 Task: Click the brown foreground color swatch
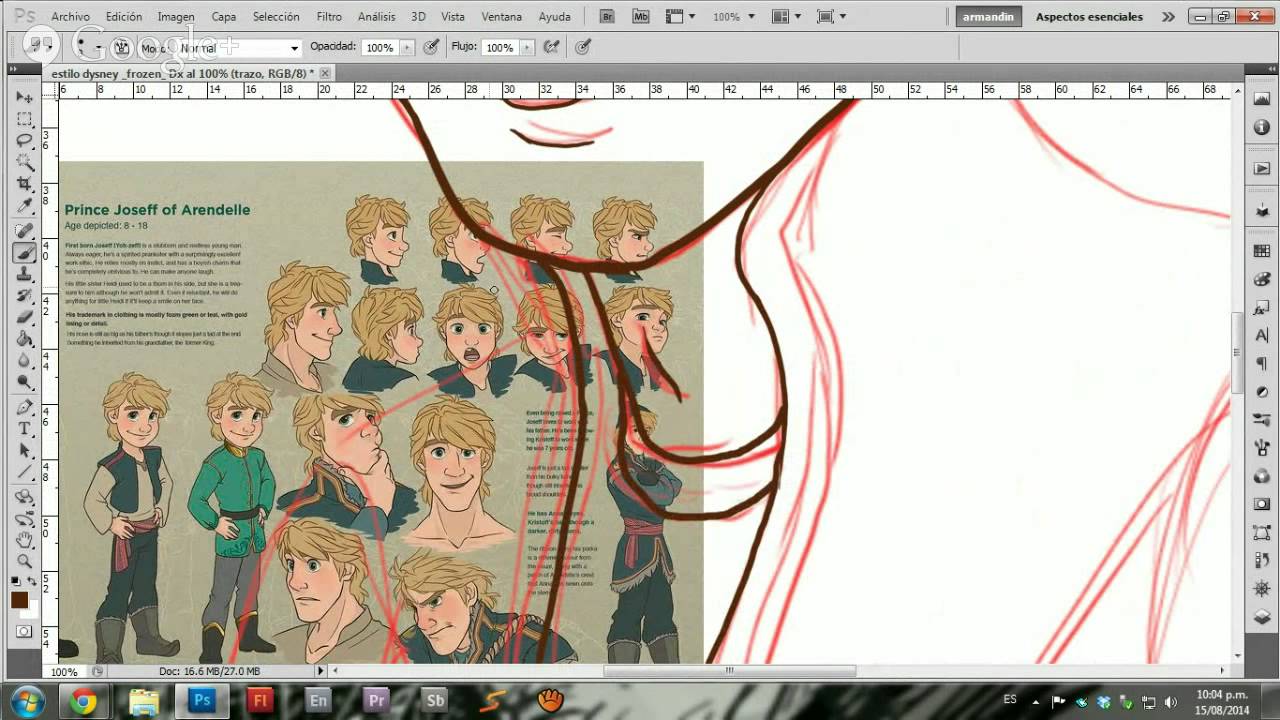[19, 600]
